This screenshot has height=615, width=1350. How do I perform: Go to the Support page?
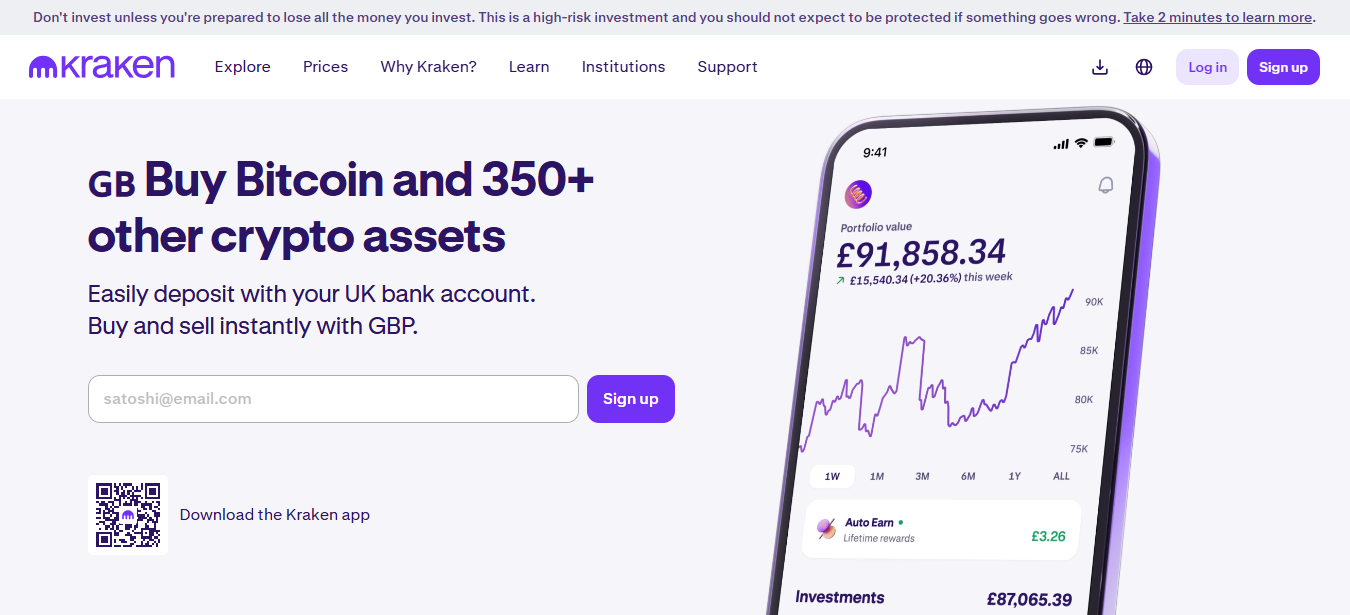tap(728, 67)
